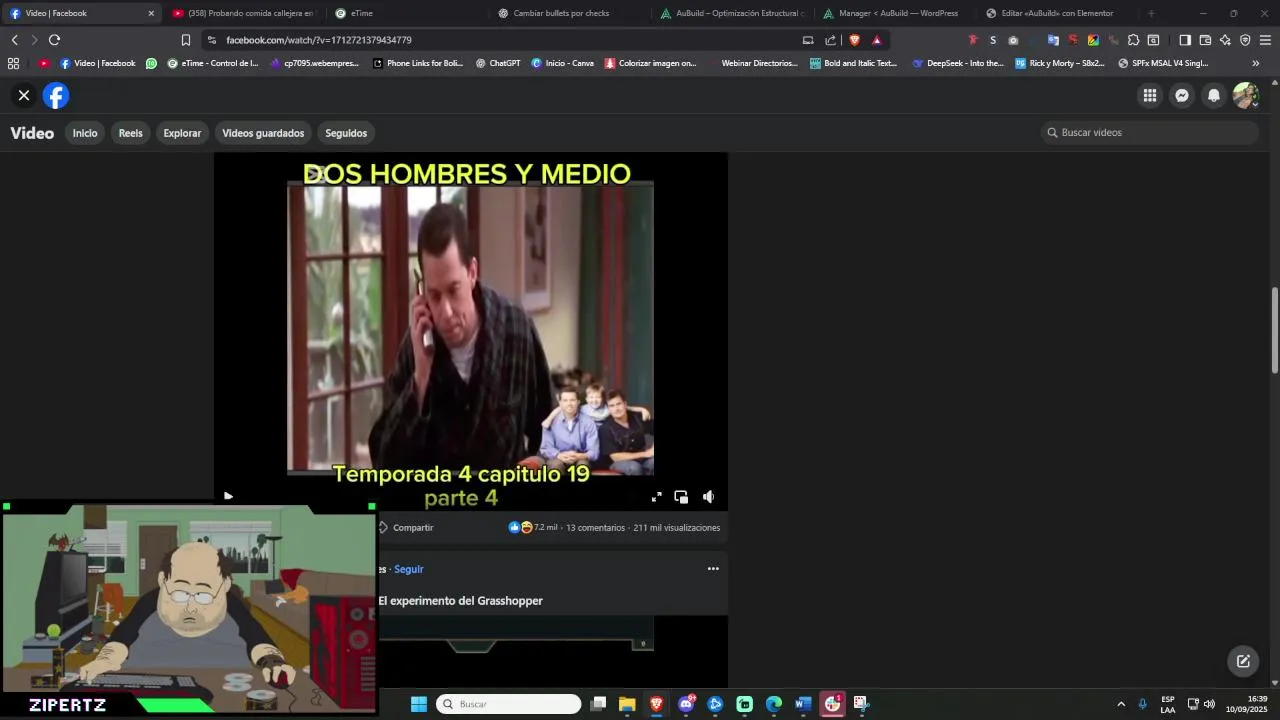Open the bookmarks bar apps grid icon

(13, 63)
